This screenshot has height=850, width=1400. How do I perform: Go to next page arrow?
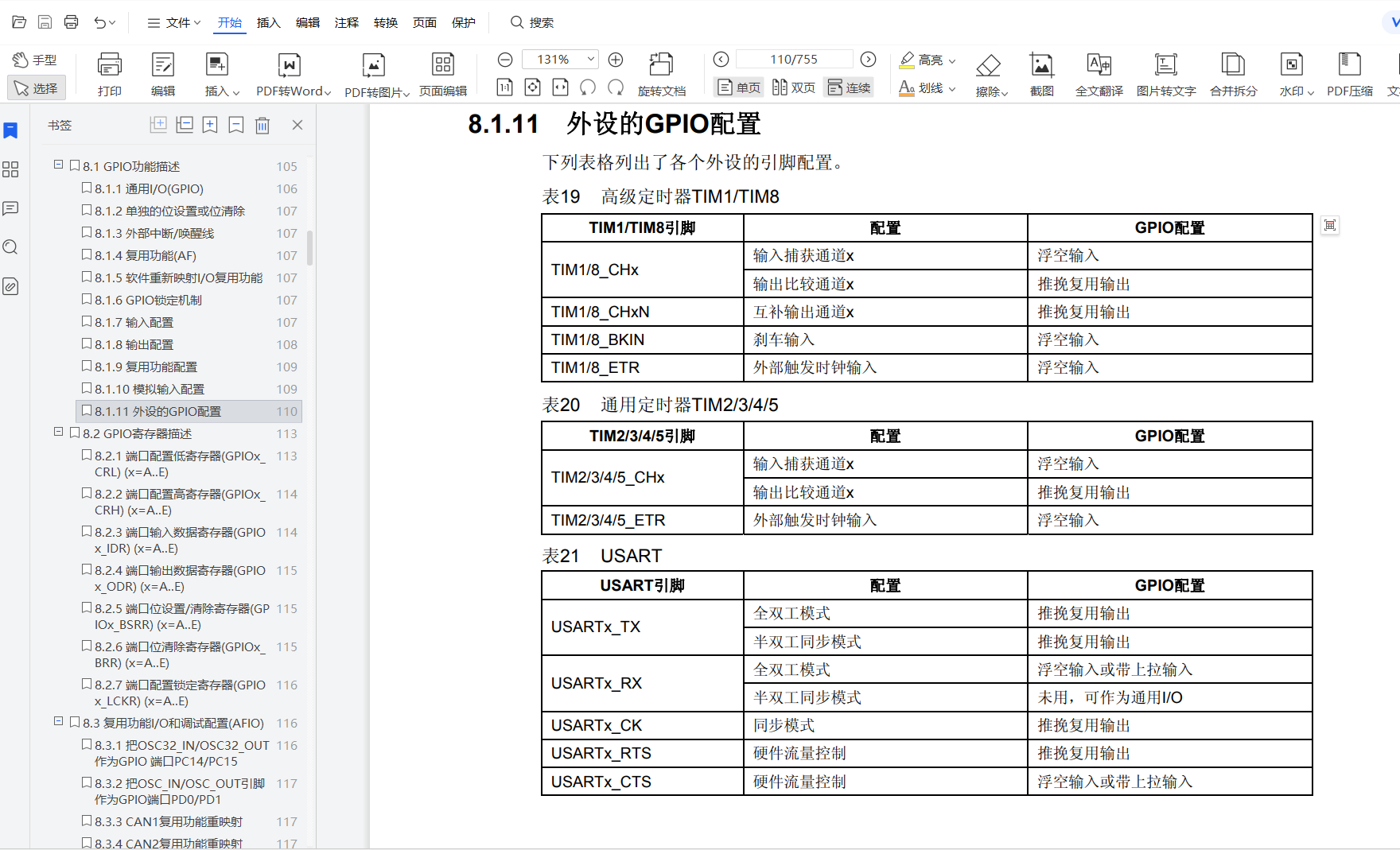(x=869, y=60)
